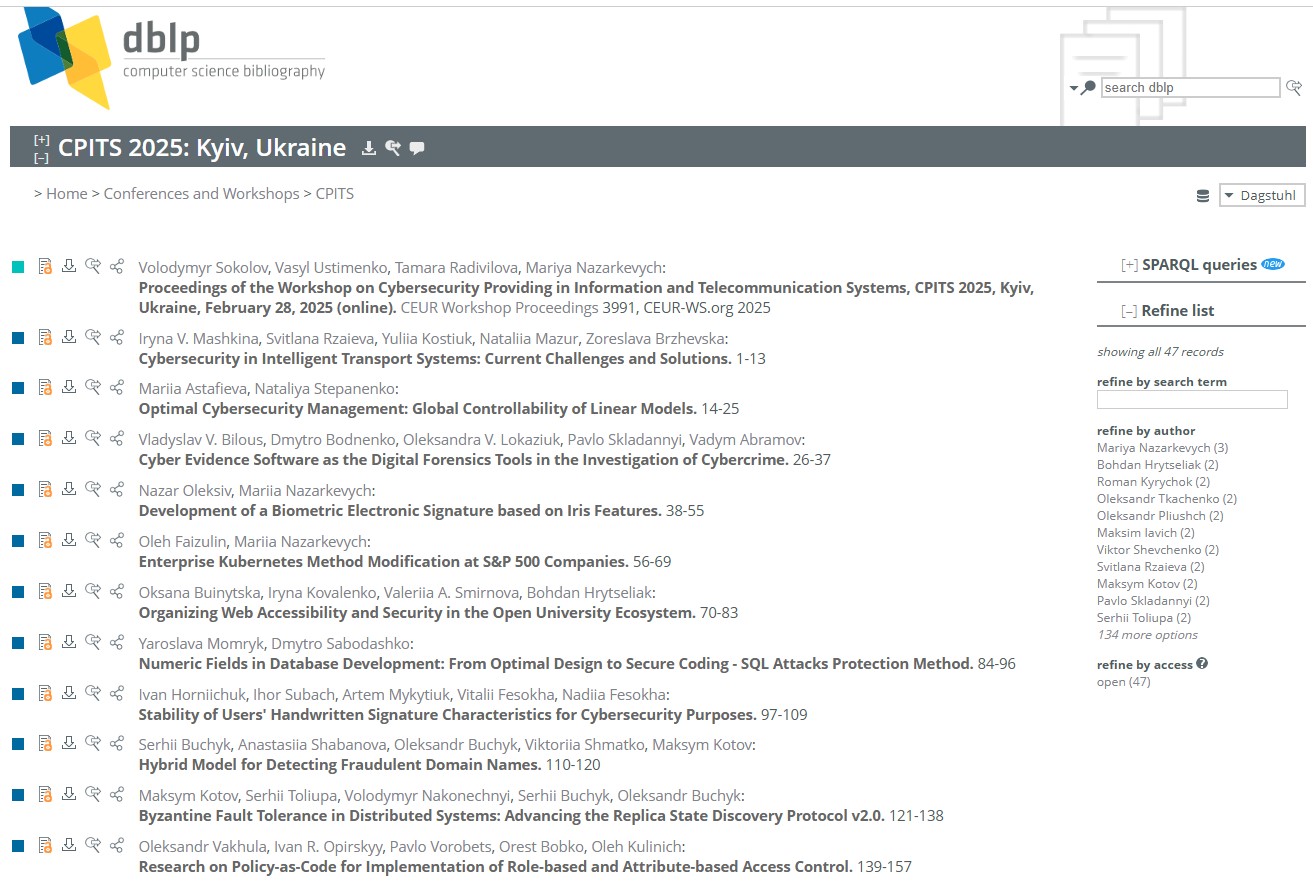This screenshot has height=886, width=1313.
Task: Collapse all entries with [–] toggle in header
Action: click(41, 158)
